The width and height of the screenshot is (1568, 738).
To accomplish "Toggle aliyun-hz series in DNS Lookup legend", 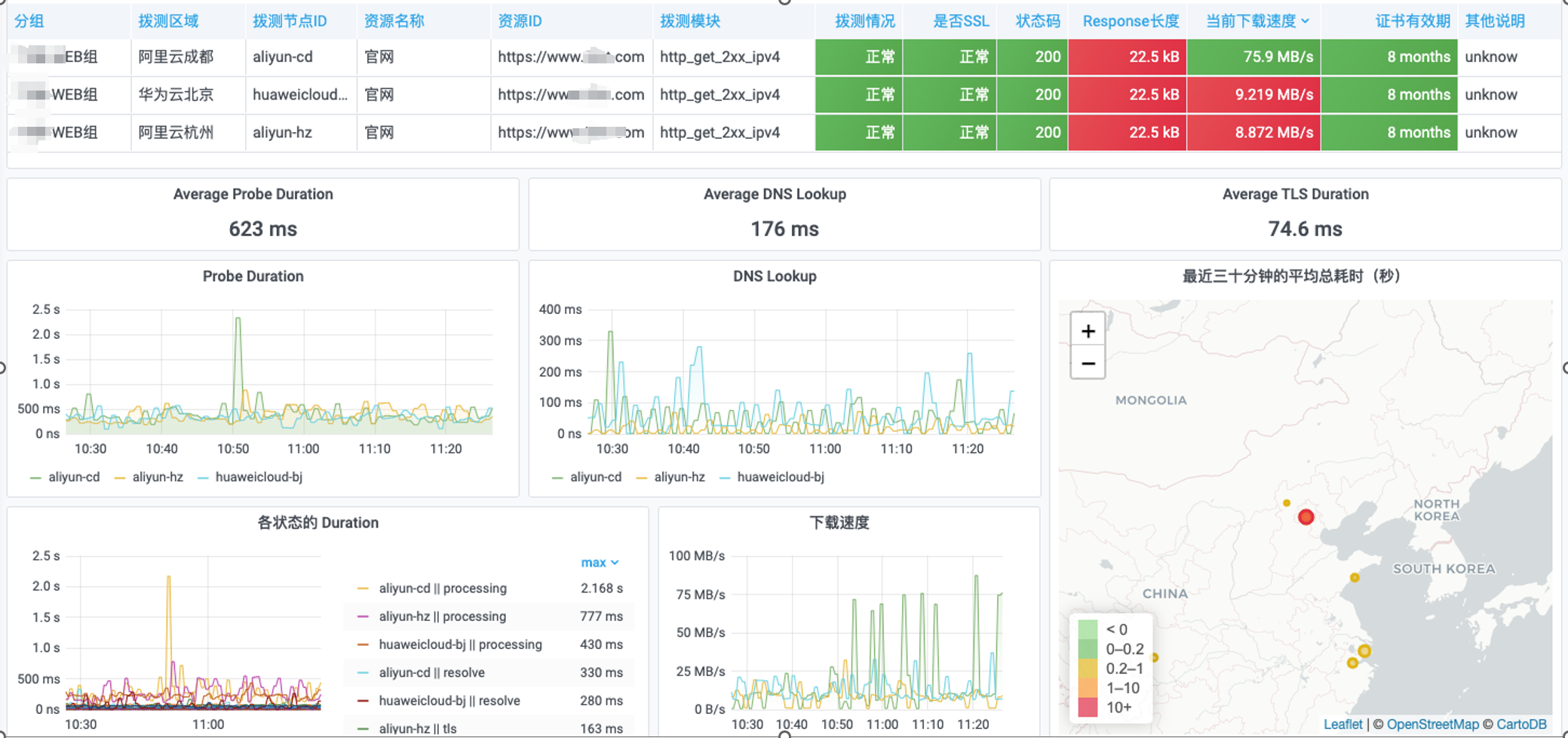I will (679, 477).
